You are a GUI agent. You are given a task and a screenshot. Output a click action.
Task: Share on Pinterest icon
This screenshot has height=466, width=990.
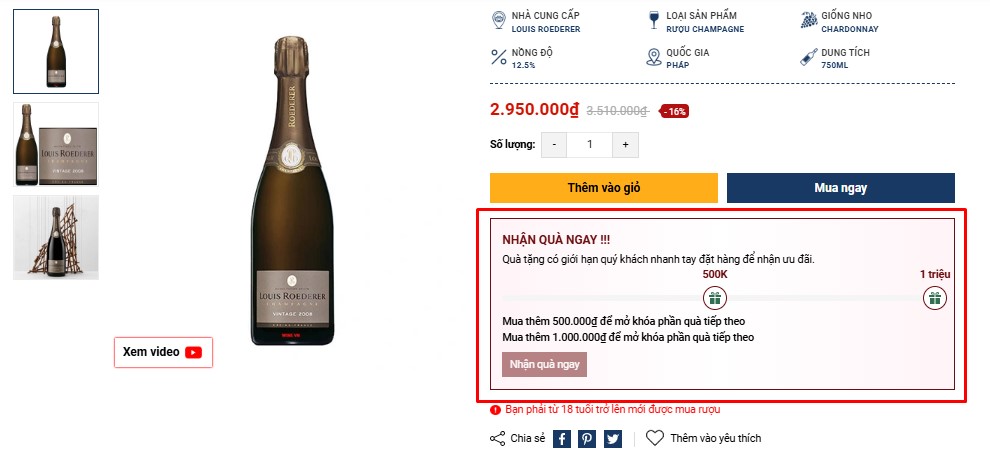(x=587, y=438)
